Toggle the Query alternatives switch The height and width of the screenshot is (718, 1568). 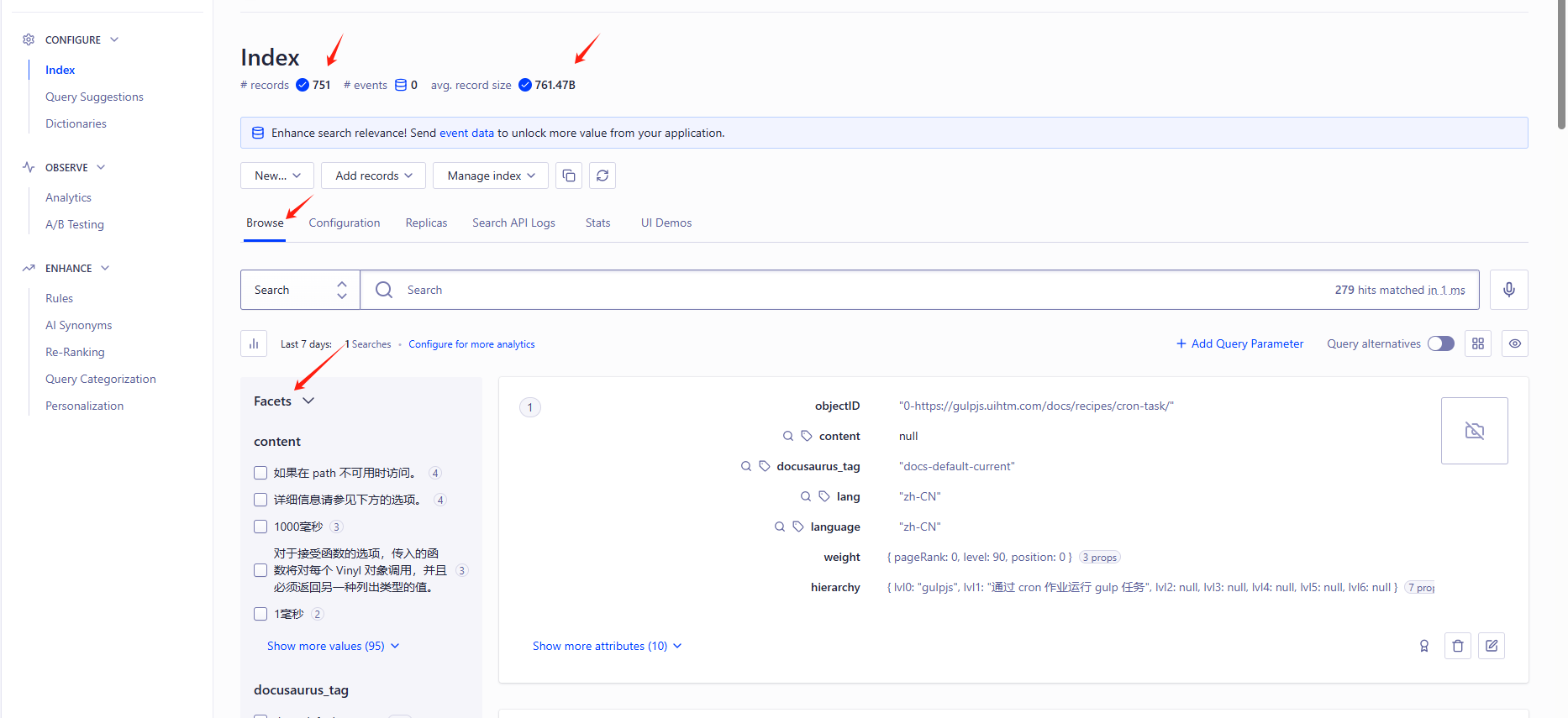pyautogui.click(x=1441, y=343)
